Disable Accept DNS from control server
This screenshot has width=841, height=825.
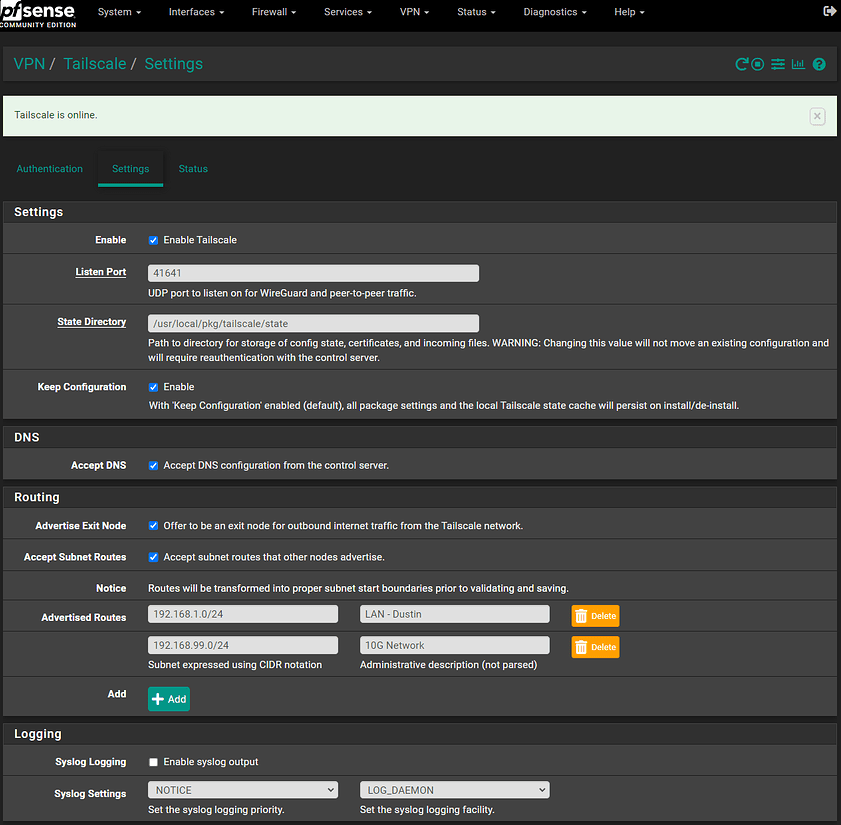pos(153,465)
